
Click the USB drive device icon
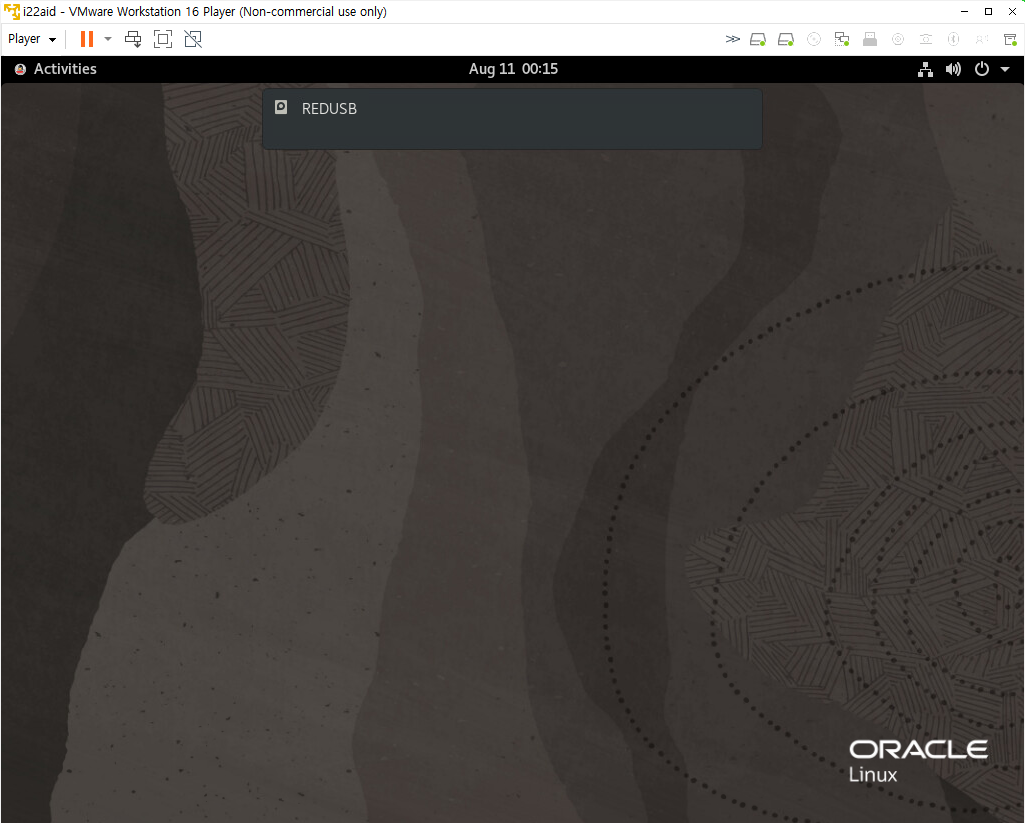point(870,39)
